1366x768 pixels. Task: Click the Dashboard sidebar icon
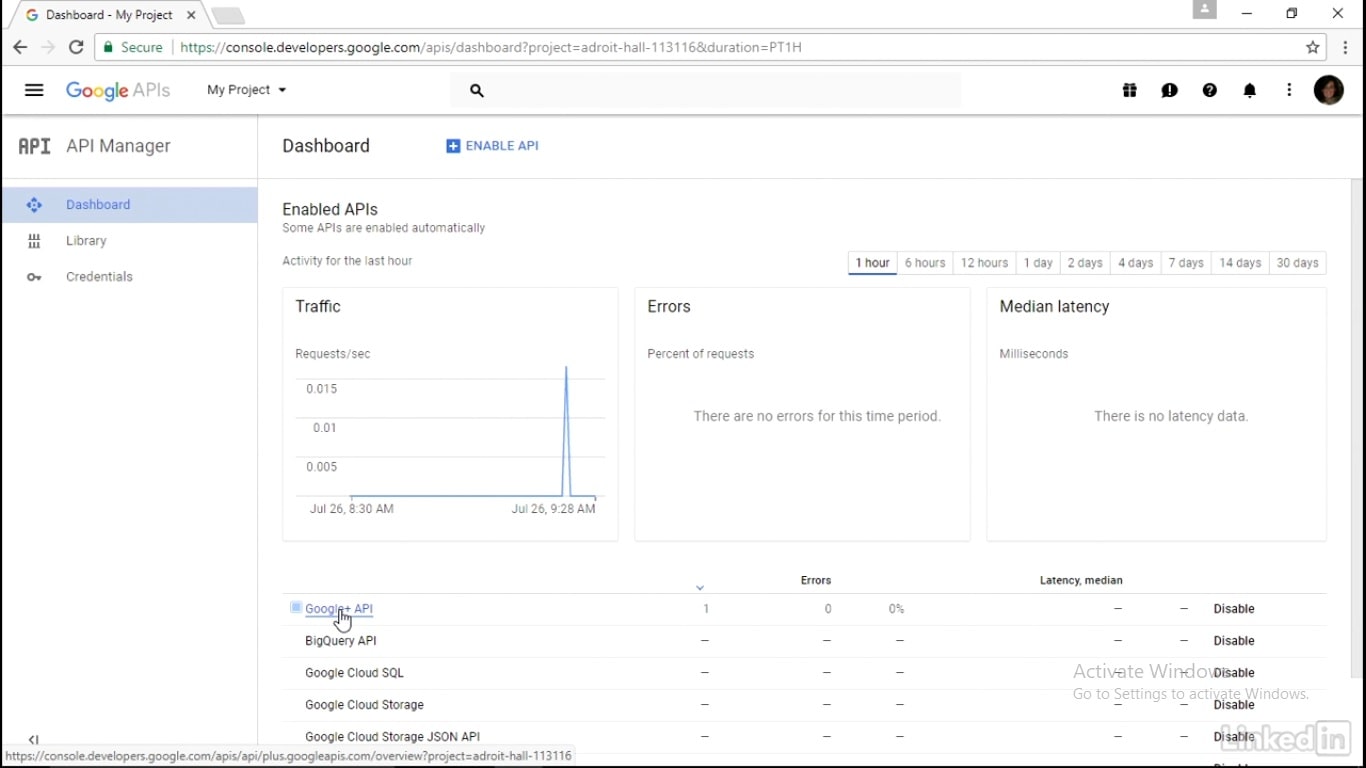[x=34, y=205]
